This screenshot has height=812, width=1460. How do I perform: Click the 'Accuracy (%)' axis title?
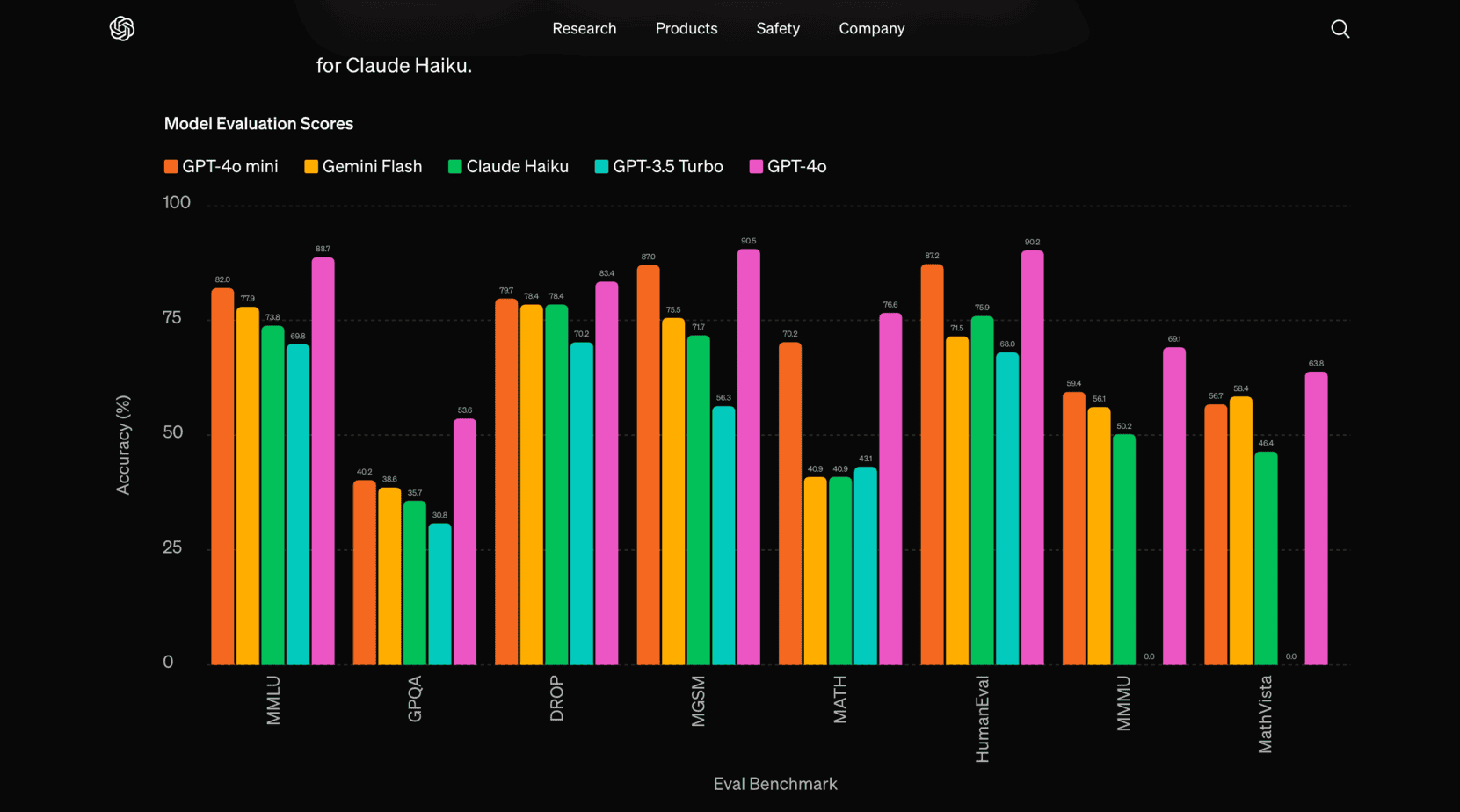point(123,445)
